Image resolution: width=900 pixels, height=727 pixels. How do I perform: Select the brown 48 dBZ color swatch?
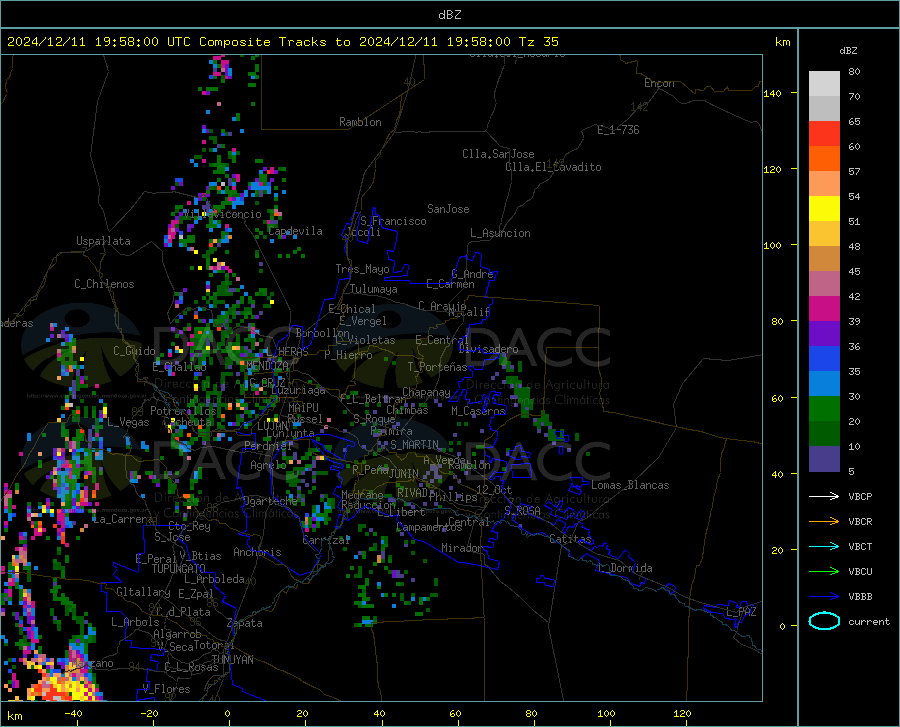pyautogui.click(x=824, y=259)
